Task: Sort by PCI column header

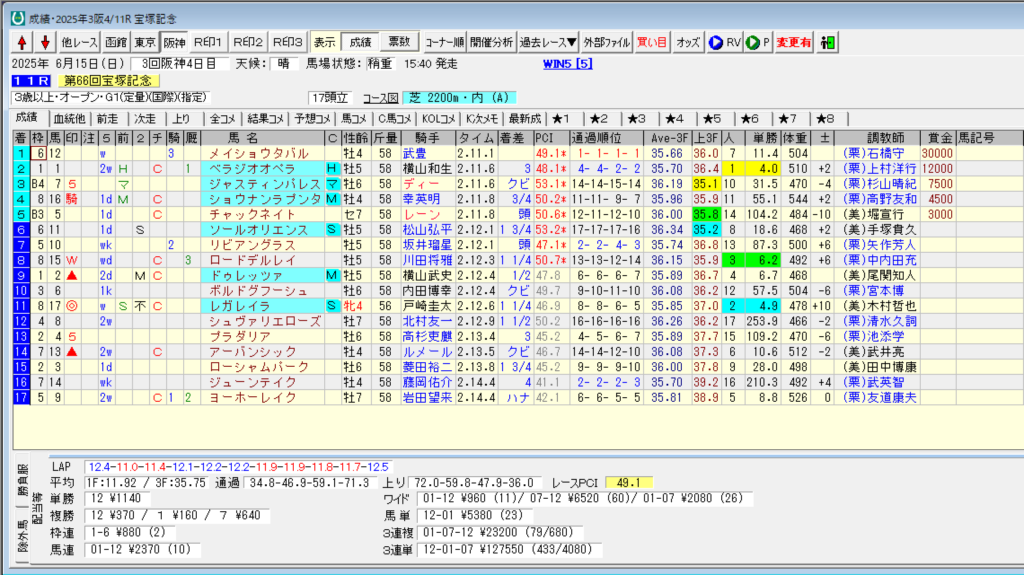Action: click(x=551, y=138)
